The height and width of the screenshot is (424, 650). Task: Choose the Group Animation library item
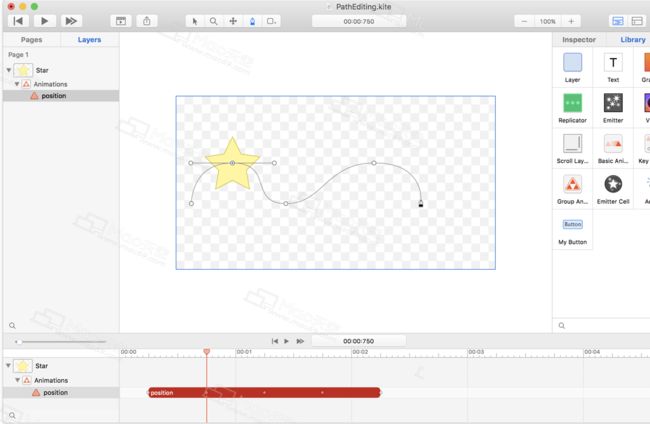click(x=572, y=189)
